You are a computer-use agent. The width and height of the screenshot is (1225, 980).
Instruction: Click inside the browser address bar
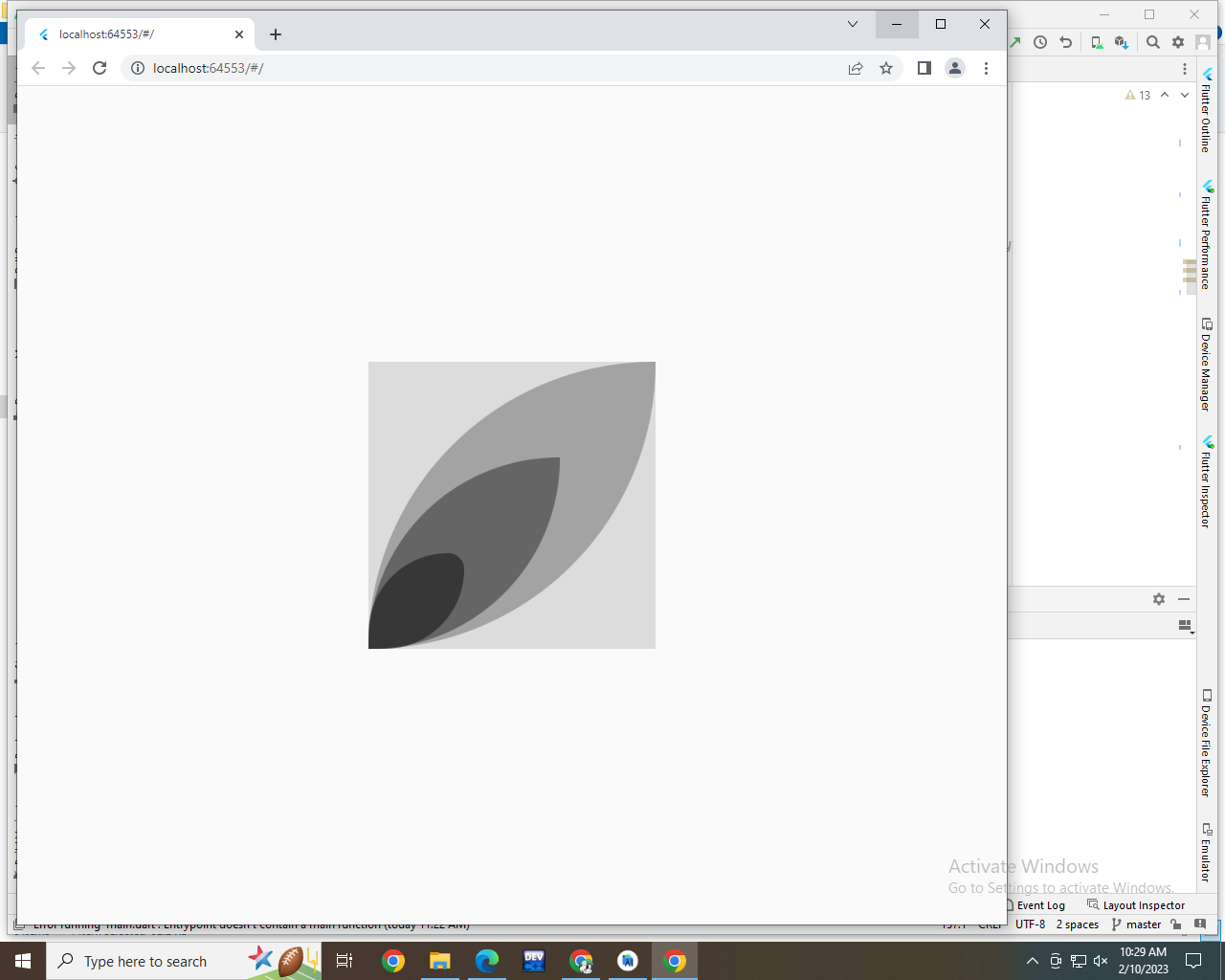click(x=383, y=68)
